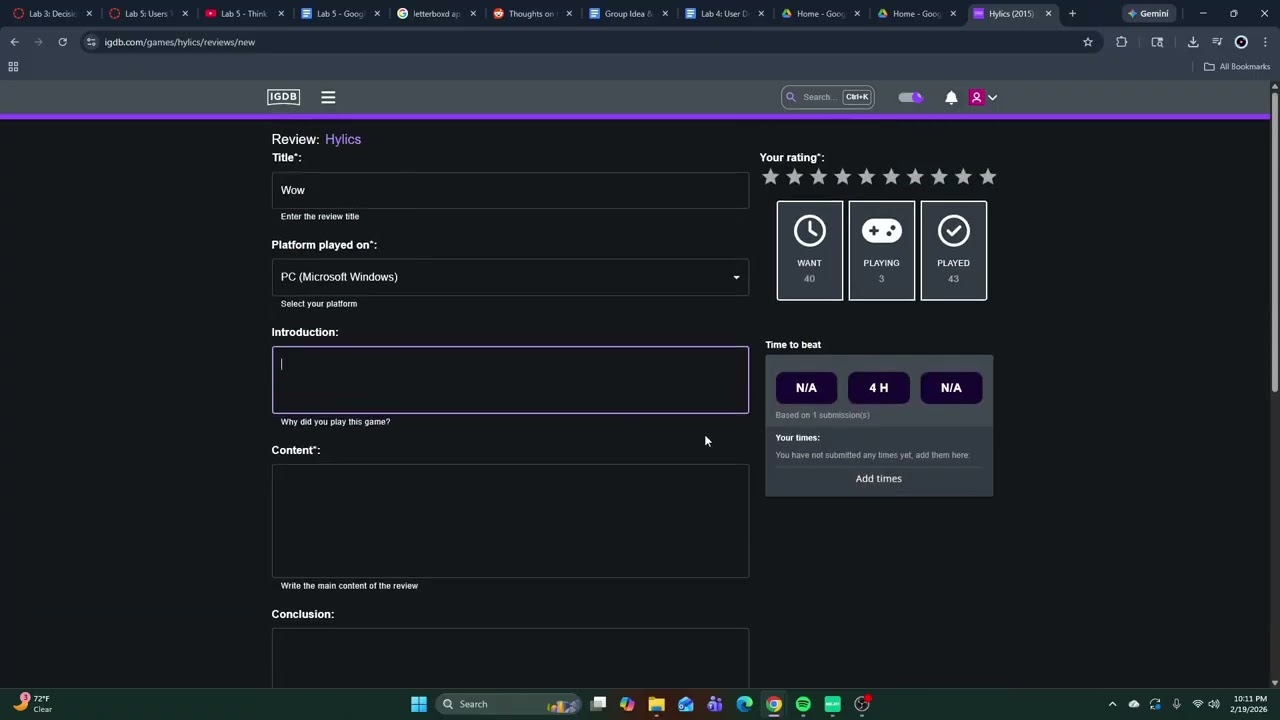Click the magnifier icon in IGDB search
Viewport: 1280px width, 720px height.
click(791, 97)
